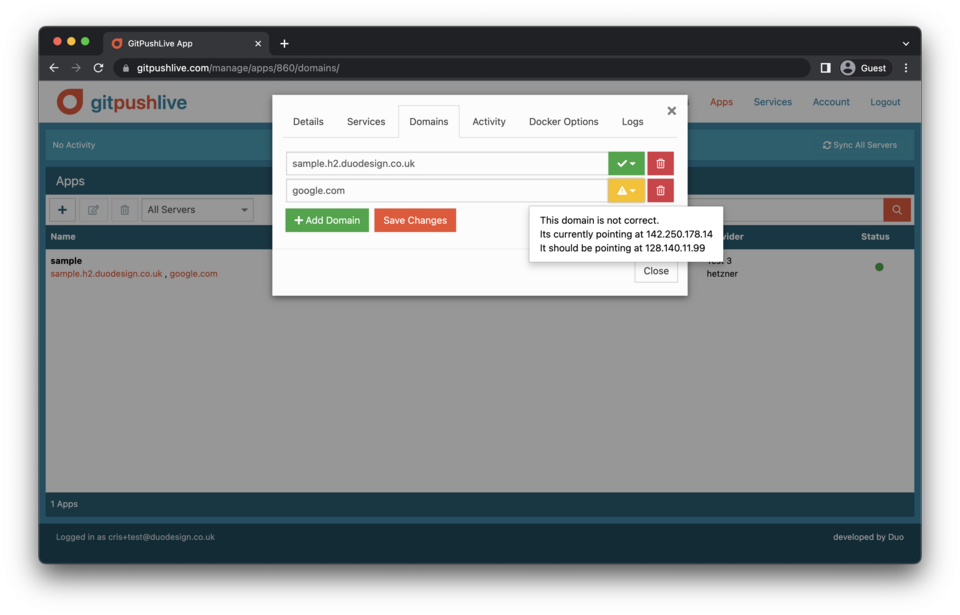Open a new browser tab

click(x=284, y=43)
